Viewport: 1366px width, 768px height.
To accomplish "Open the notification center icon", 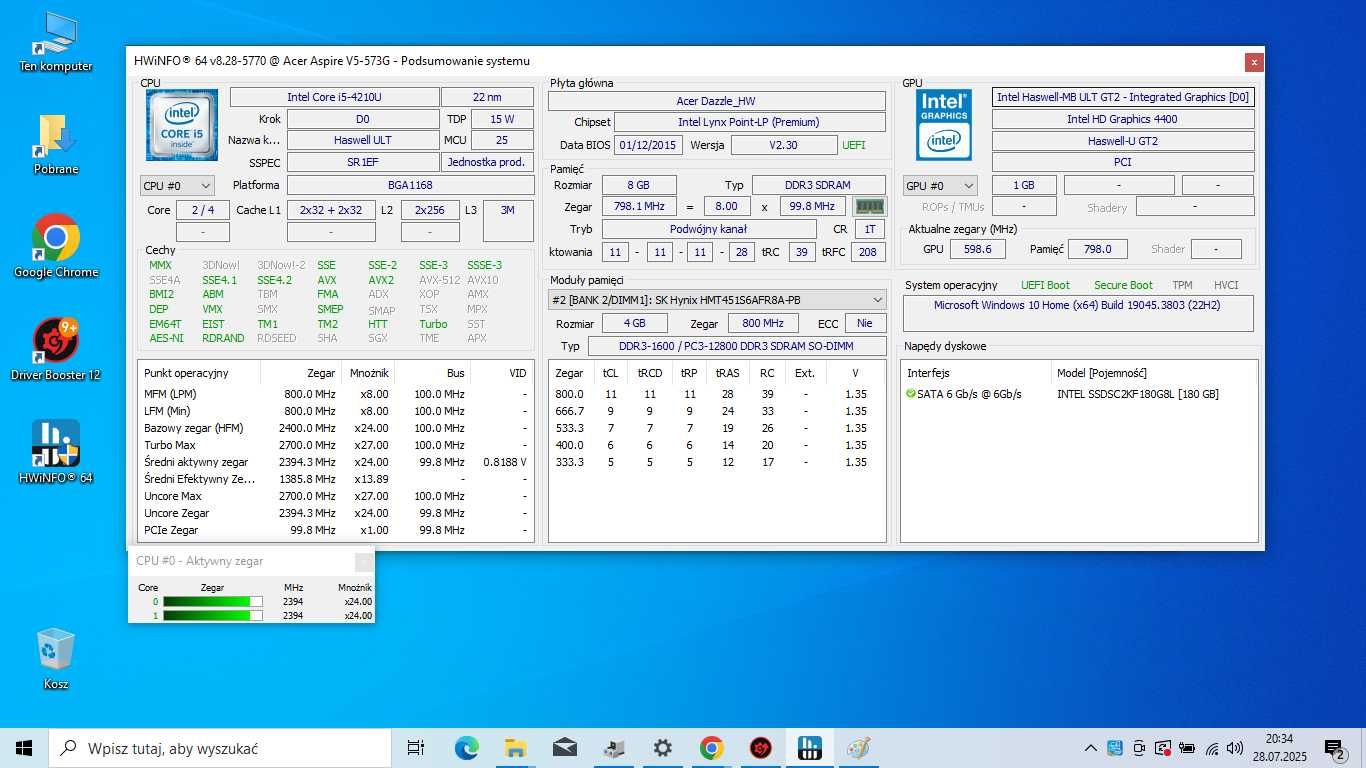I will click(x=1335, y=748).
